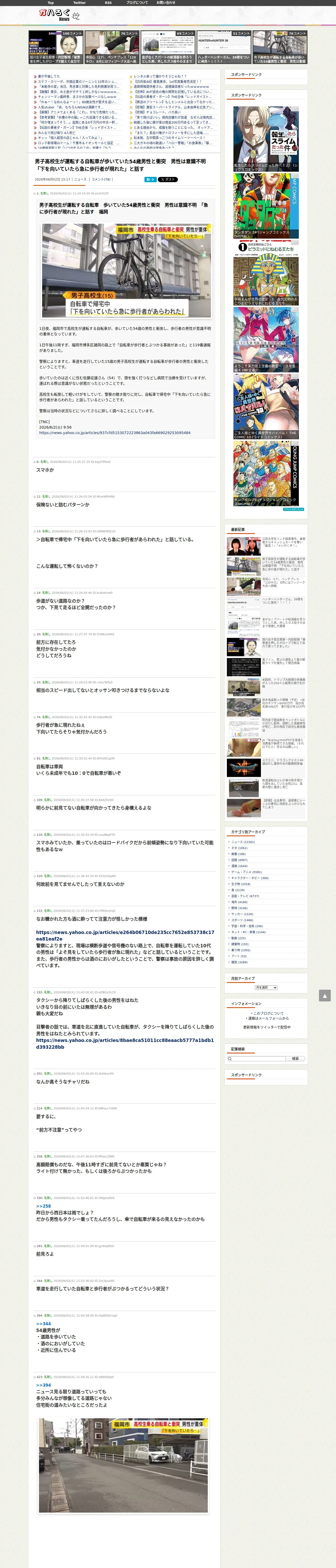
Task: Open the 嵐ファン、実父の通夜 latest article link
Action: coord(284,662)
